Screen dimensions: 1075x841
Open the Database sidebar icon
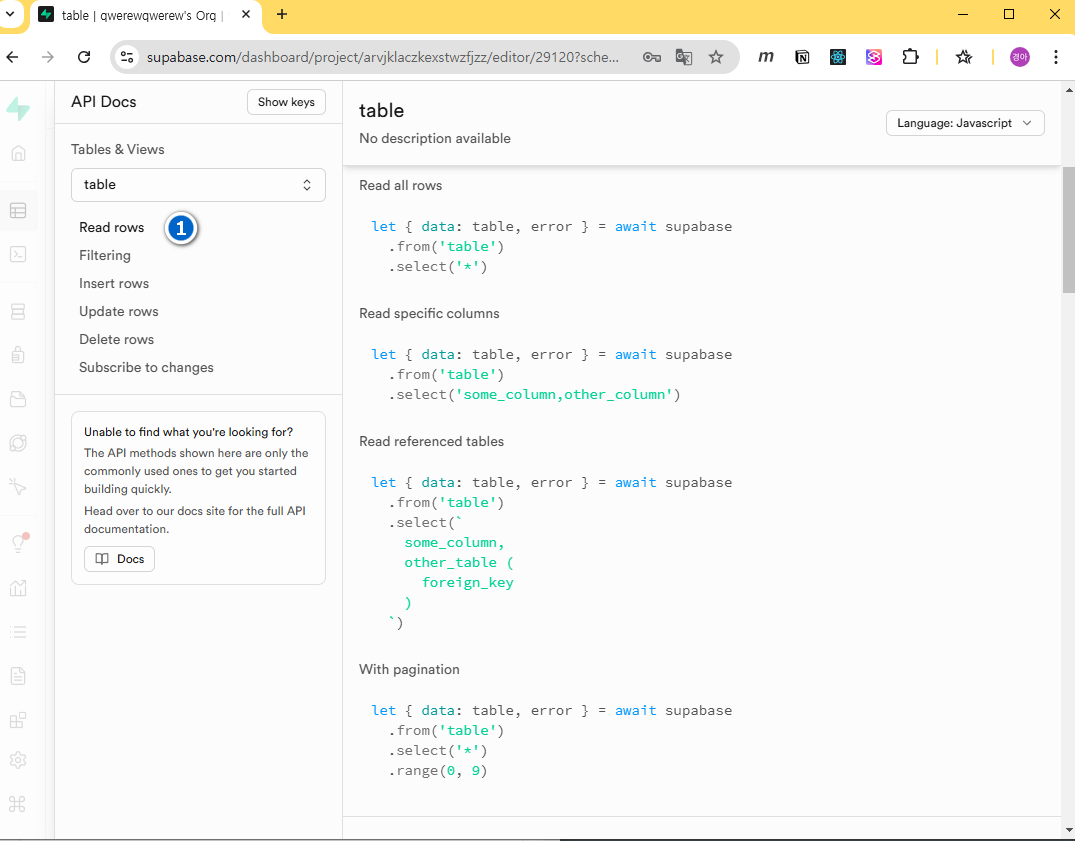tap(18, 312)
